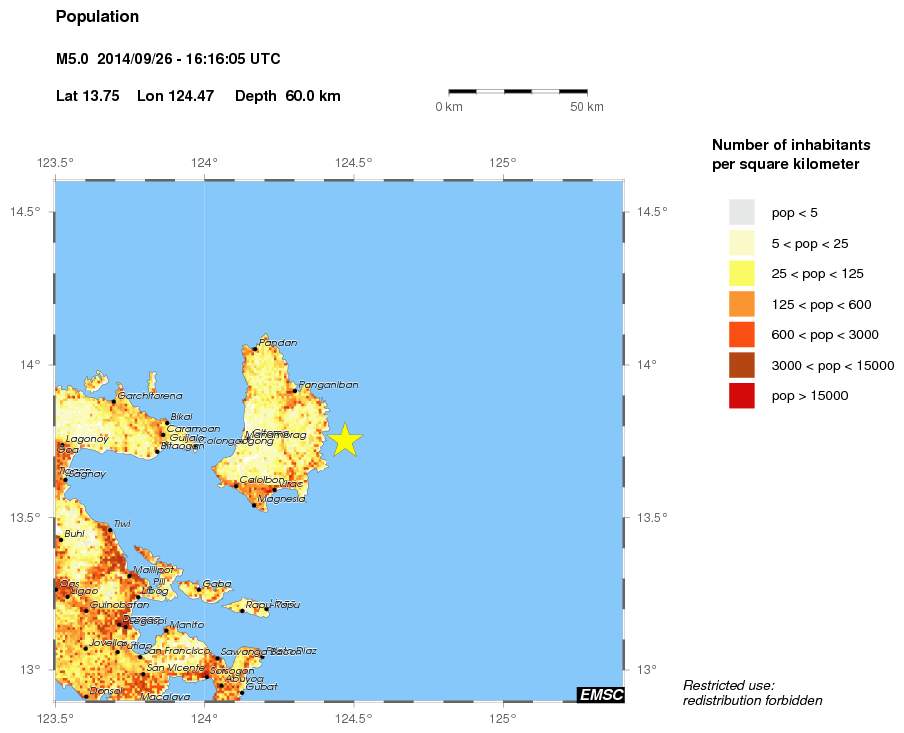This screenshot has width=904, height=733.
Task: Click the yellow epicenter star marker
Action: point(345,440)
